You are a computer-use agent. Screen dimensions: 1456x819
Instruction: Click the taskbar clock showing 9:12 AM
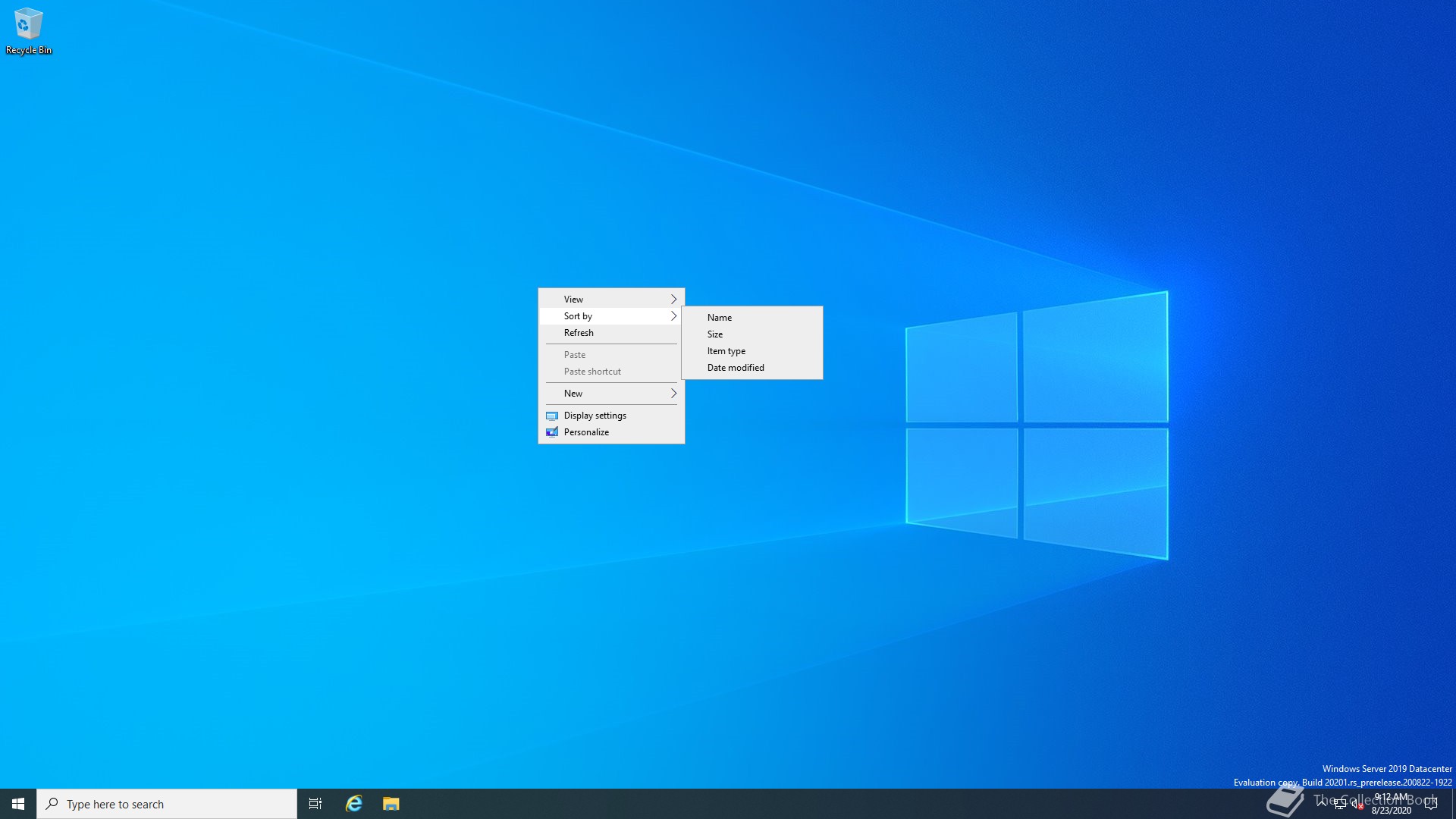point(1392,804)
